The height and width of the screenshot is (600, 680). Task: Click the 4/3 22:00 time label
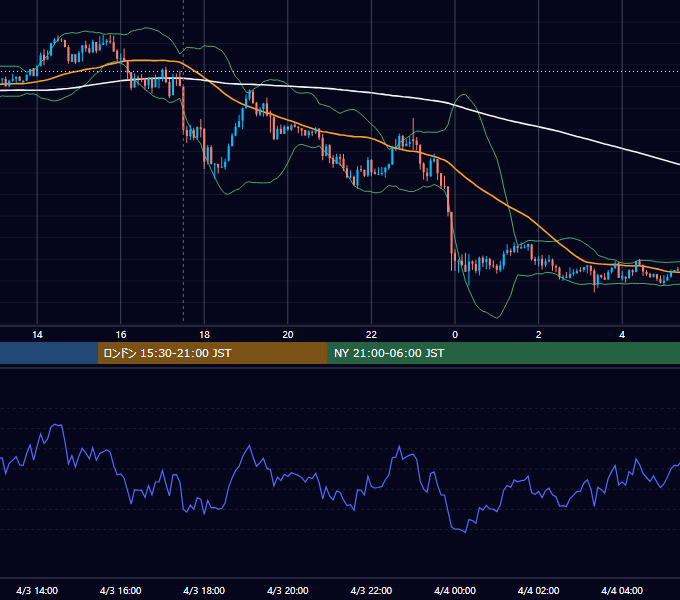coord(371,590)
